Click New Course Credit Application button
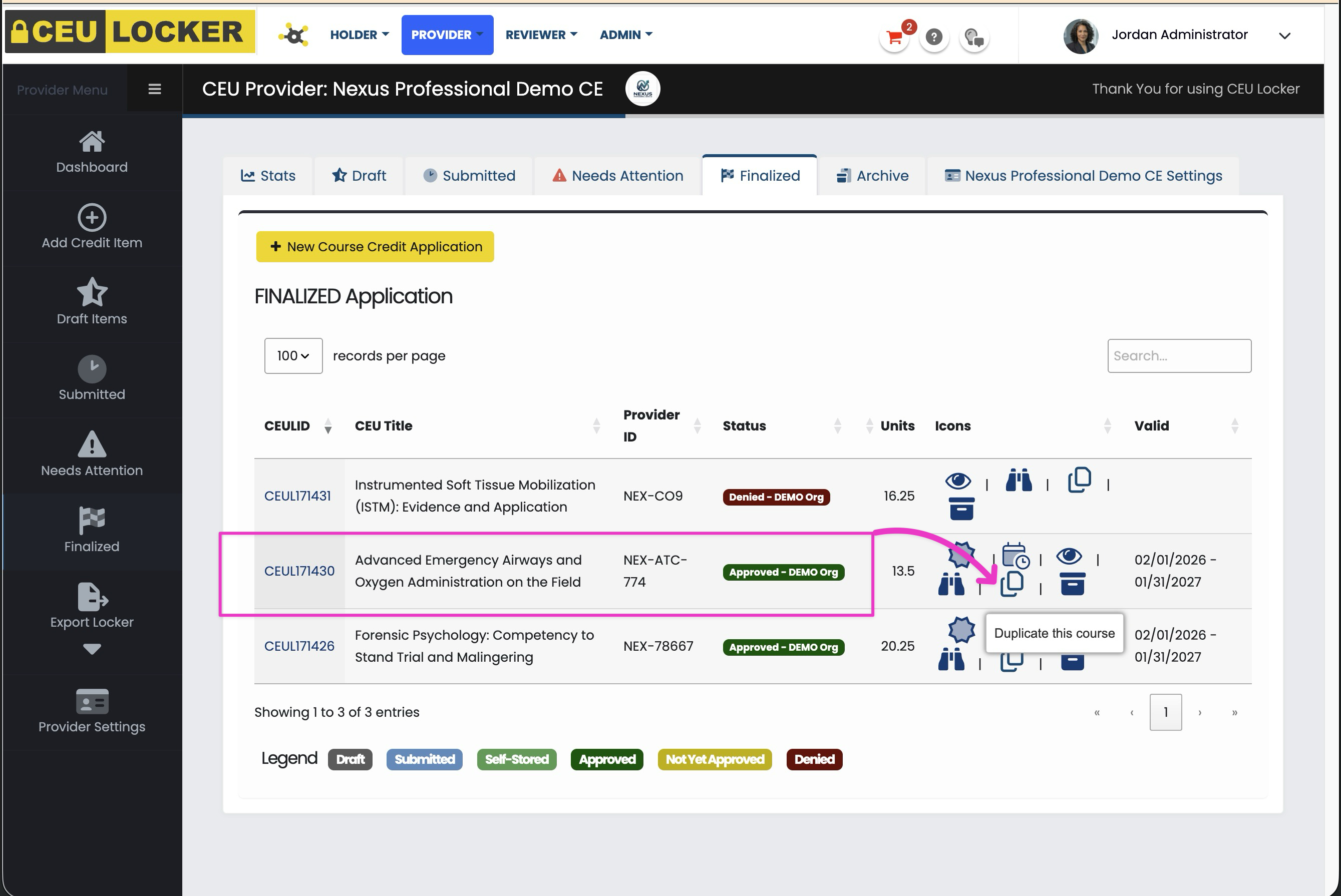Screen dimensions: 1341x896 pyautogui.click(x=375, y=247)
